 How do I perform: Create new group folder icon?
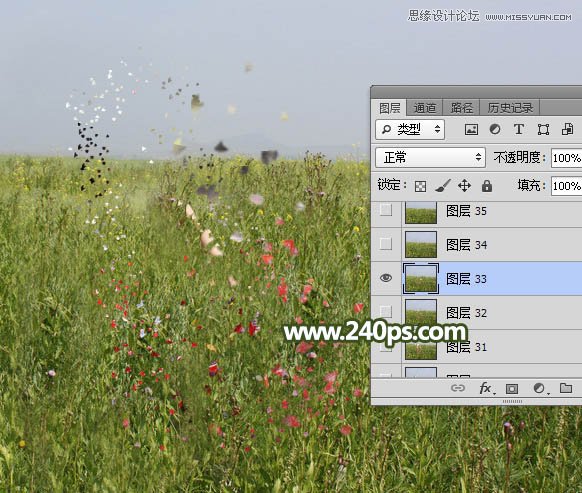(566, 388)
